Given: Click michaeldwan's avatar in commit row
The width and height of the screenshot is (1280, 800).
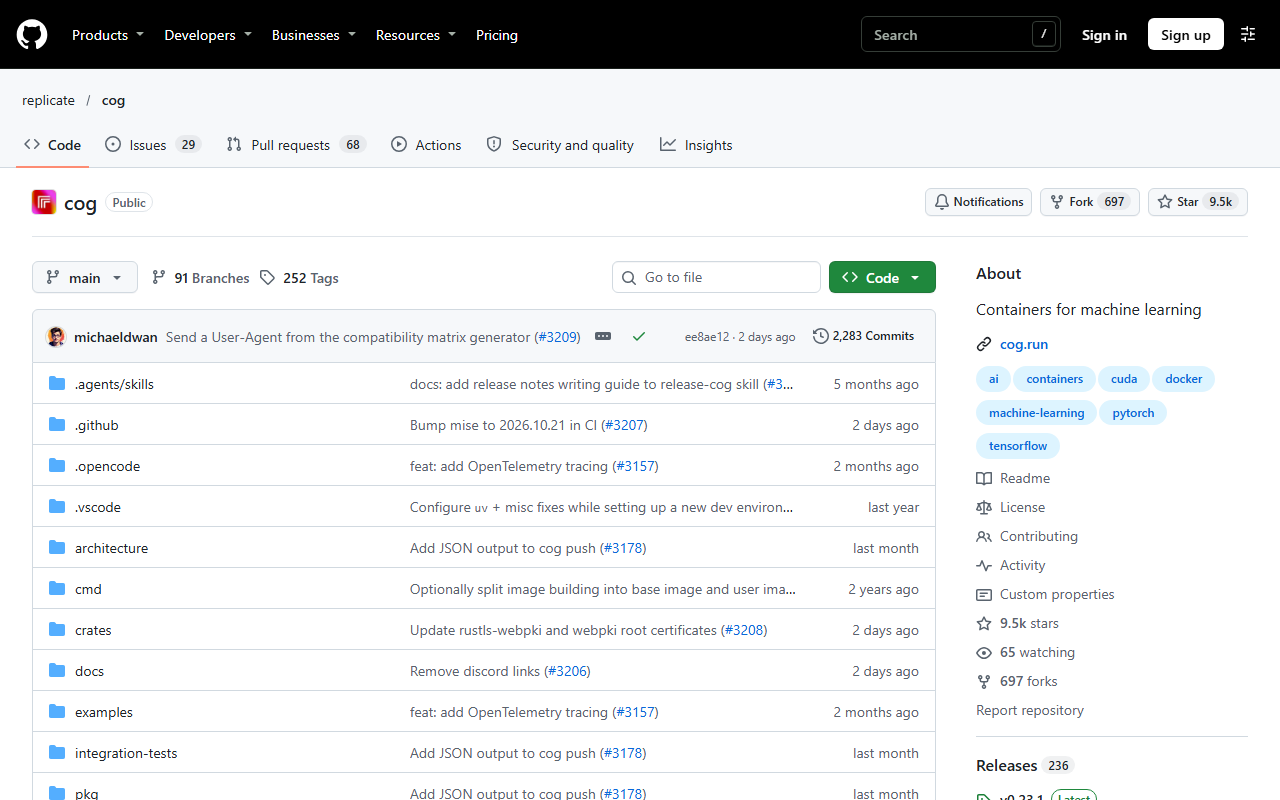Looking at the screenshot, I should 56,337.
